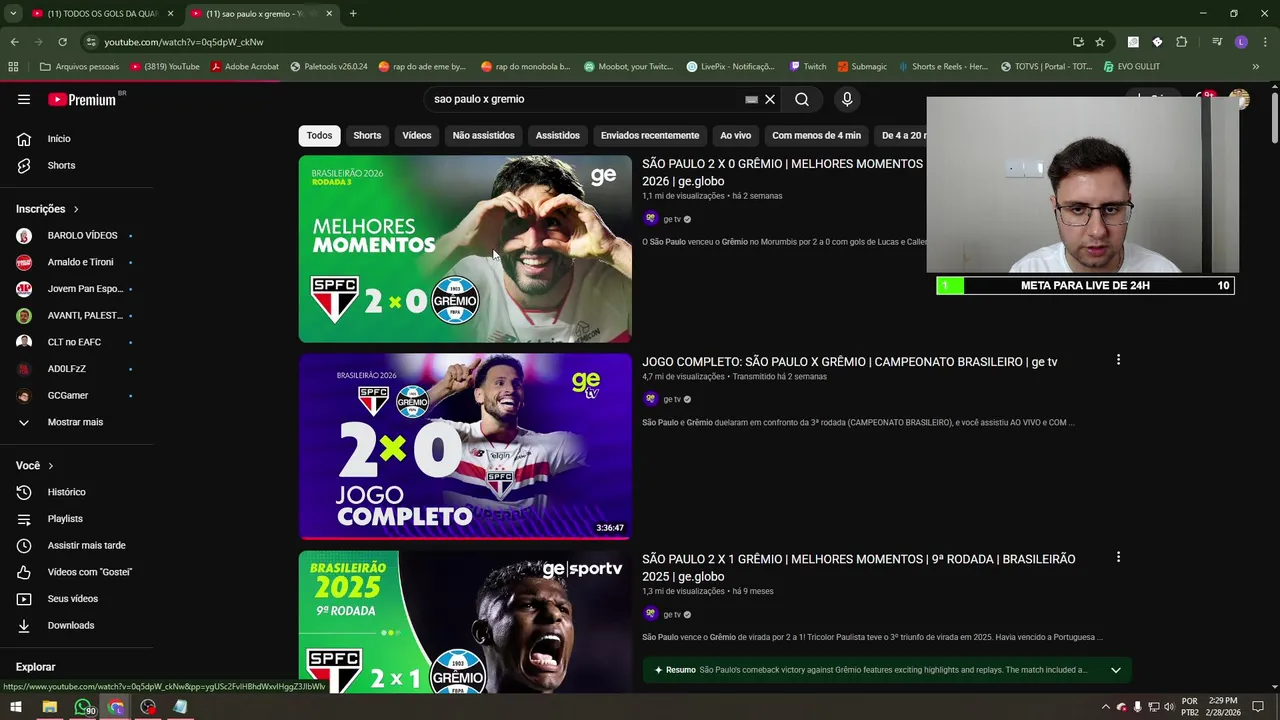This screenshot has height=720, width=1280.
Task: Open the on-screen keyboard icon in search
Action: tap(751, 100)
